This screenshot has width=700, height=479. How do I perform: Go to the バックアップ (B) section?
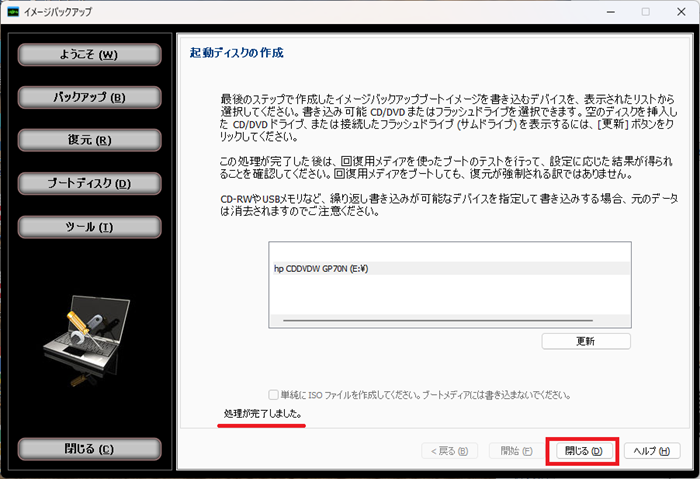click(87, 97)
